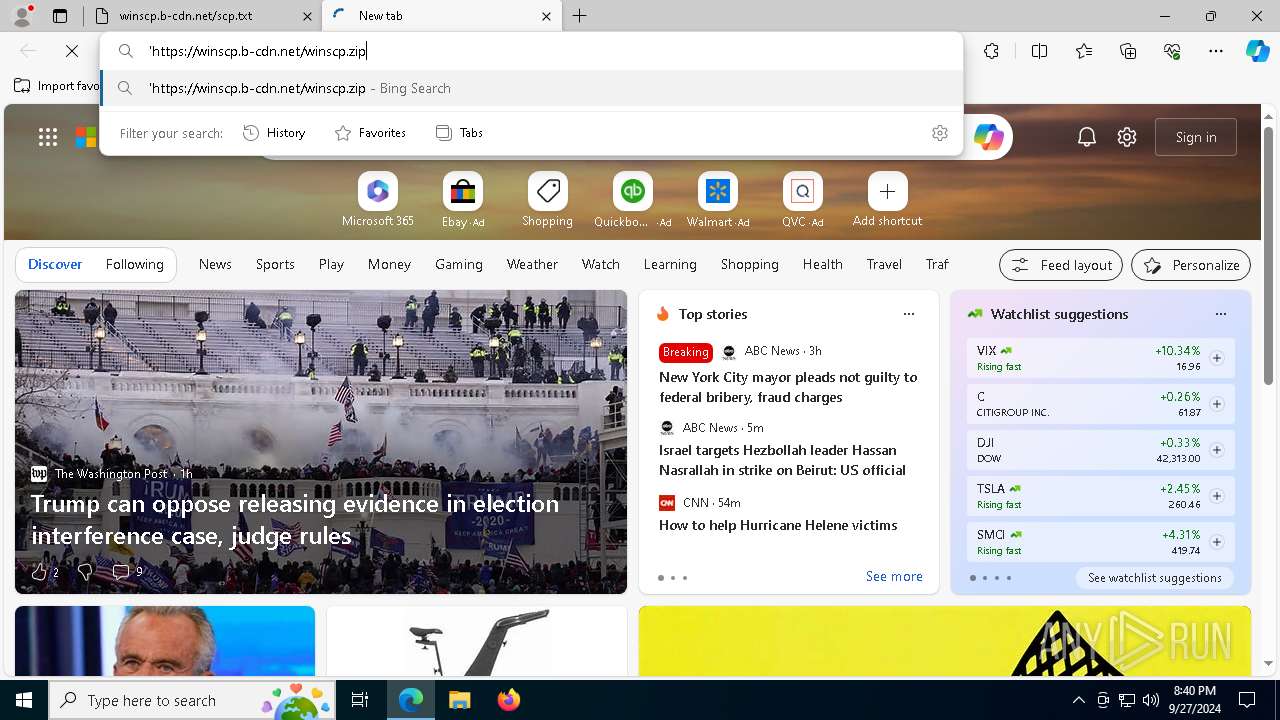
Task: Open Windows Start menu
Action: (24, 700)
